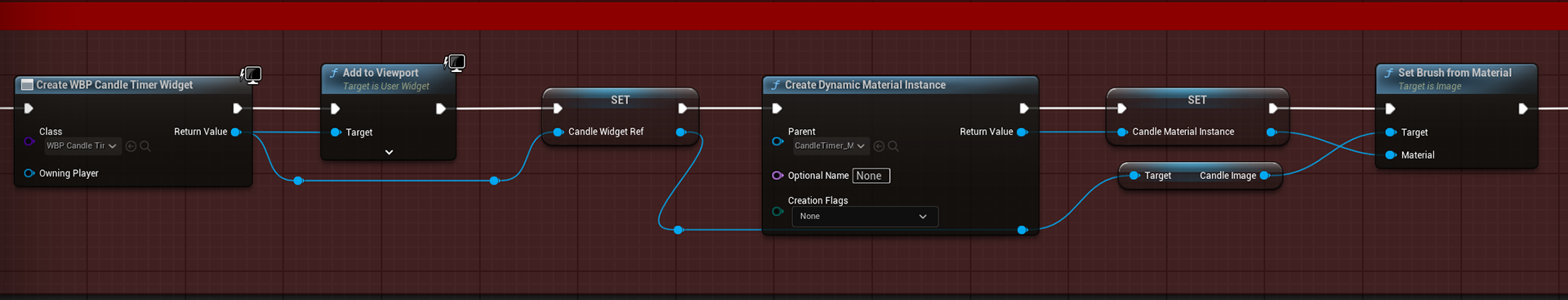
Task: Click exec input pin of Create Widget node
Action: [x=29, y=108]
